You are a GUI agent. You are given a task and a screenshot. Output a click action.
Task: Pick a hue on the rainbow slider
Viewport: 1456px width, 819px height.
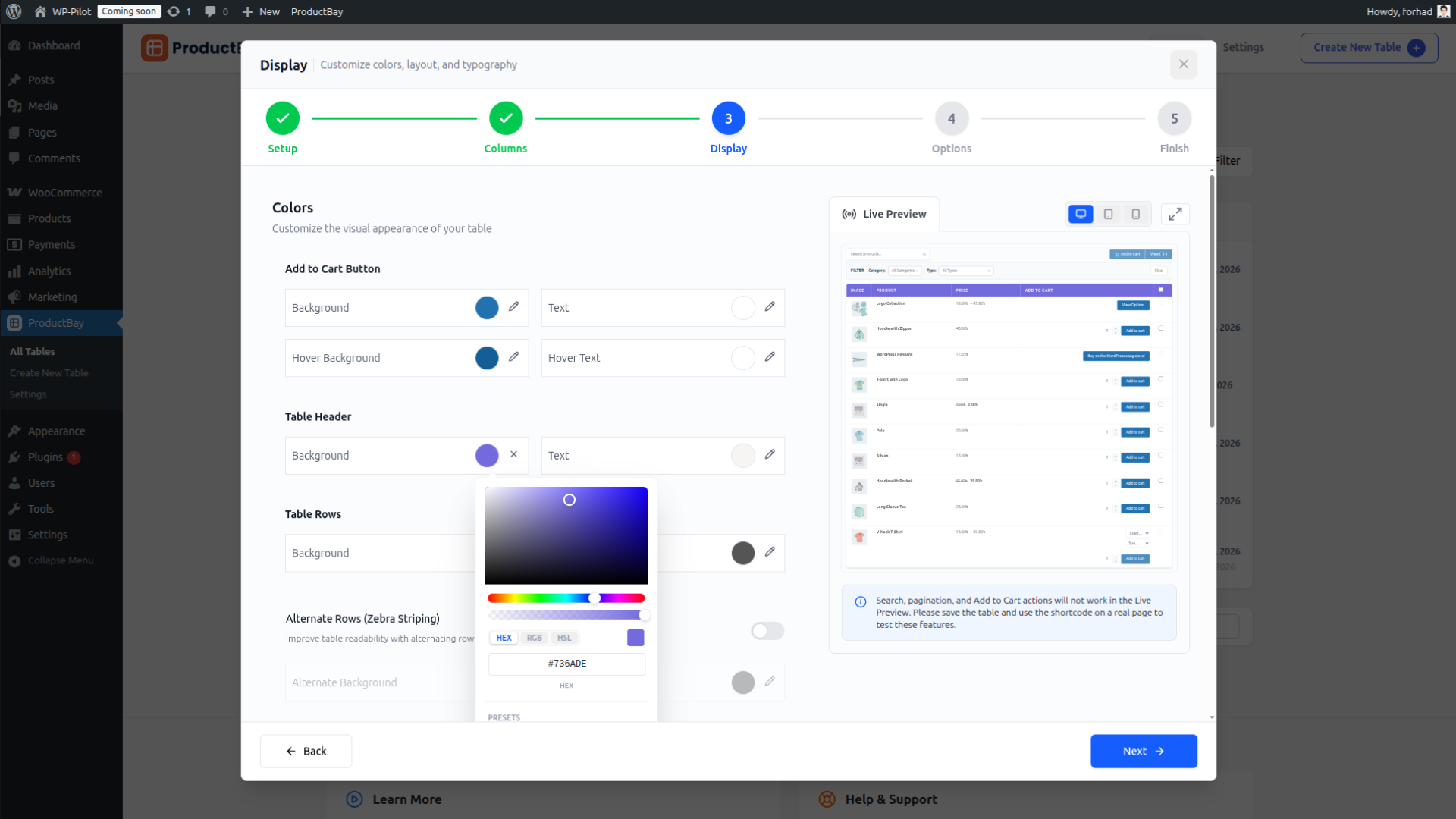pos(566,598)
